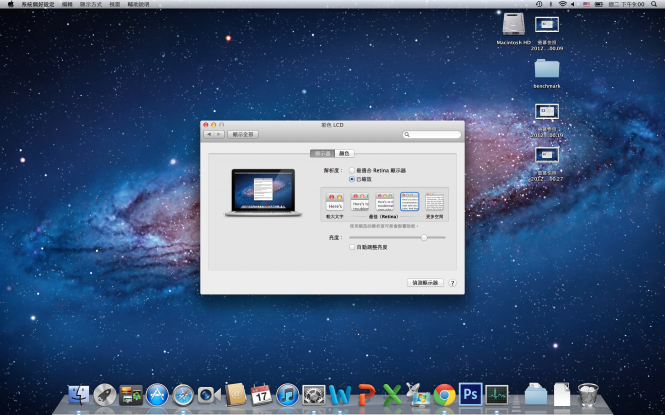The image size is (665, 415).
Task: Open System Preferences gear in Dock
Action: (314, 396)
